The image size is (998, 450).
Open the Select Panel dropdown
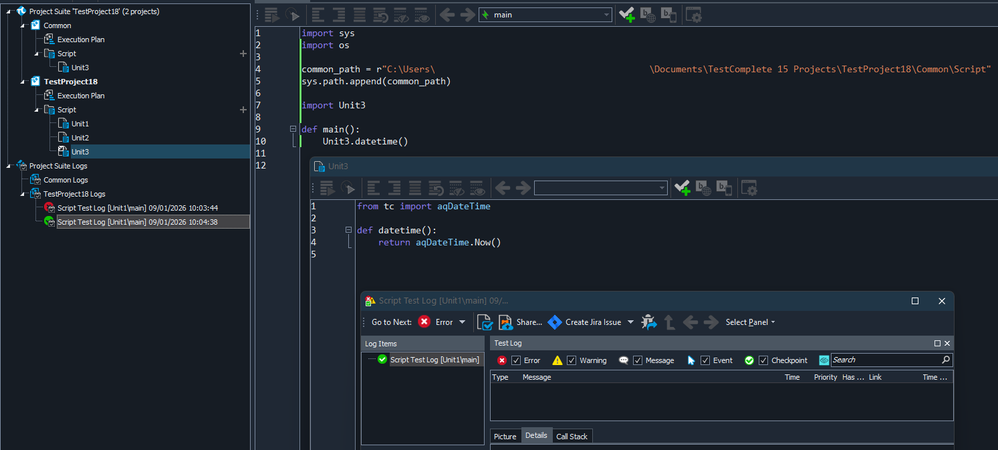(750, 322)
